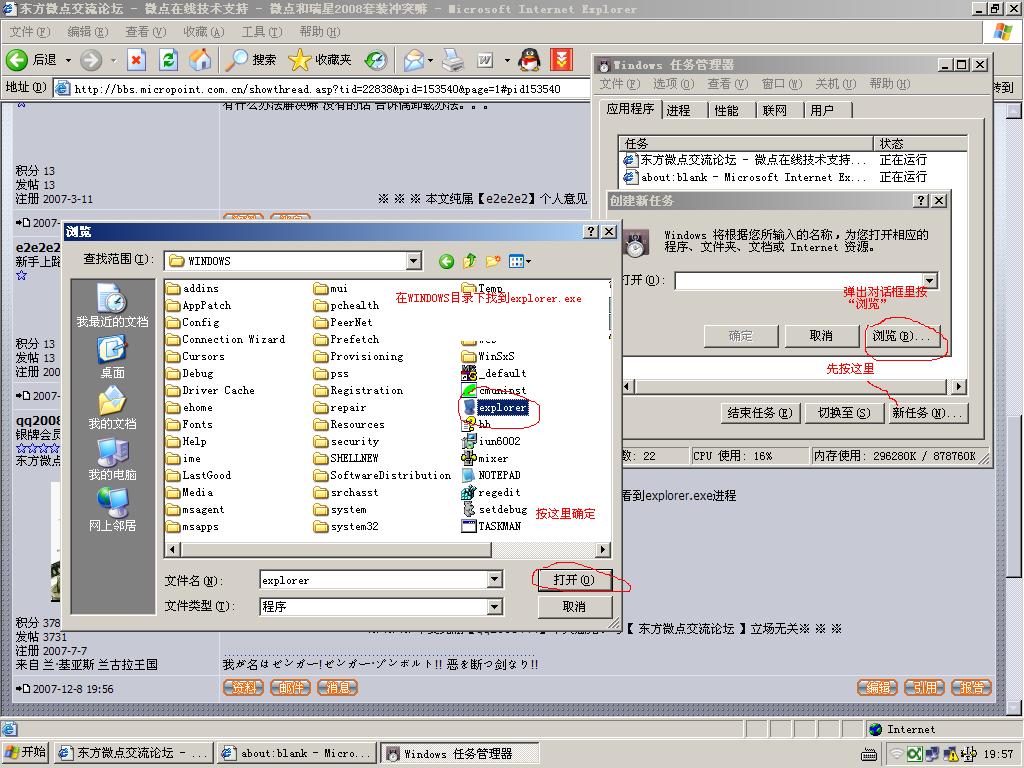Select the TASKMAN file
This screenshot has width=1024, height=768.
(491, 526)
